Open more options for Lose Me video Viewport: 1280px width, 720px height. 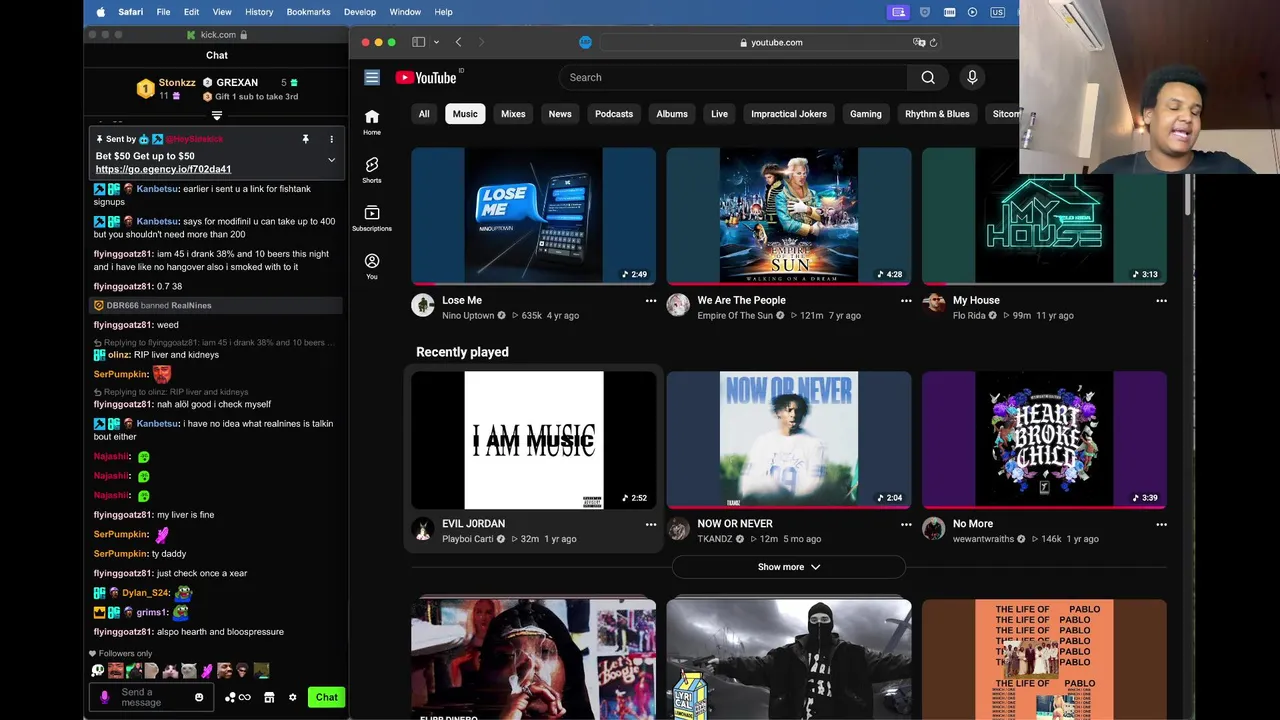click(651, 300)
